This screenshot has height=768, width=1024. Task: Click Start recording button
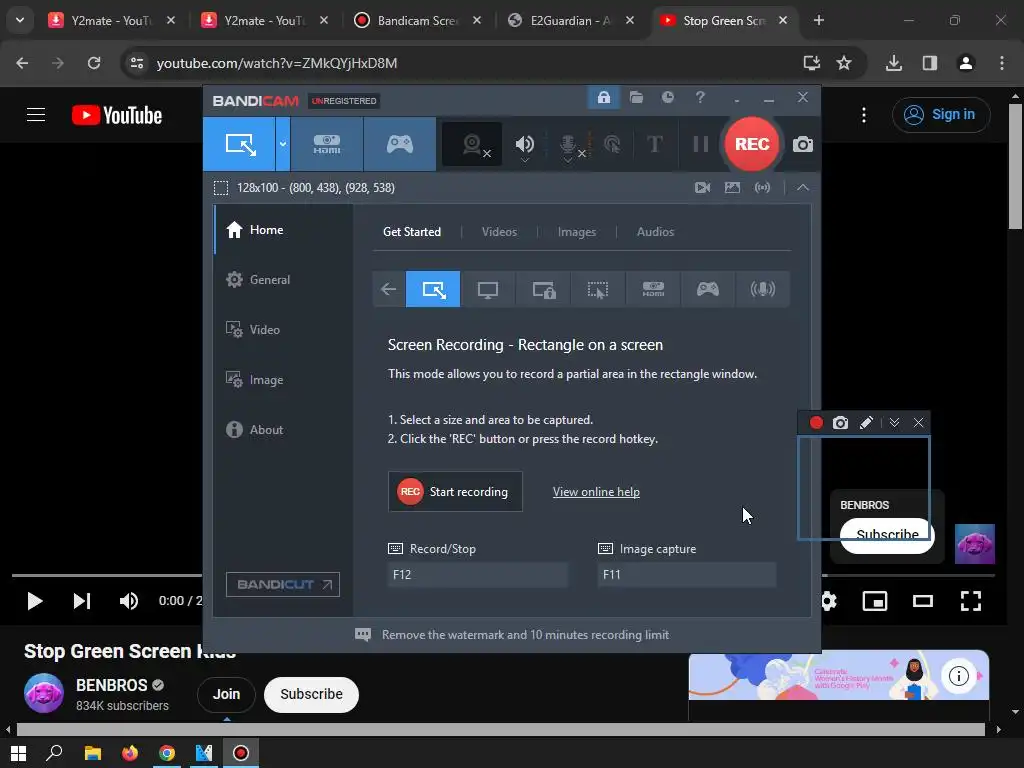point(455,492)
